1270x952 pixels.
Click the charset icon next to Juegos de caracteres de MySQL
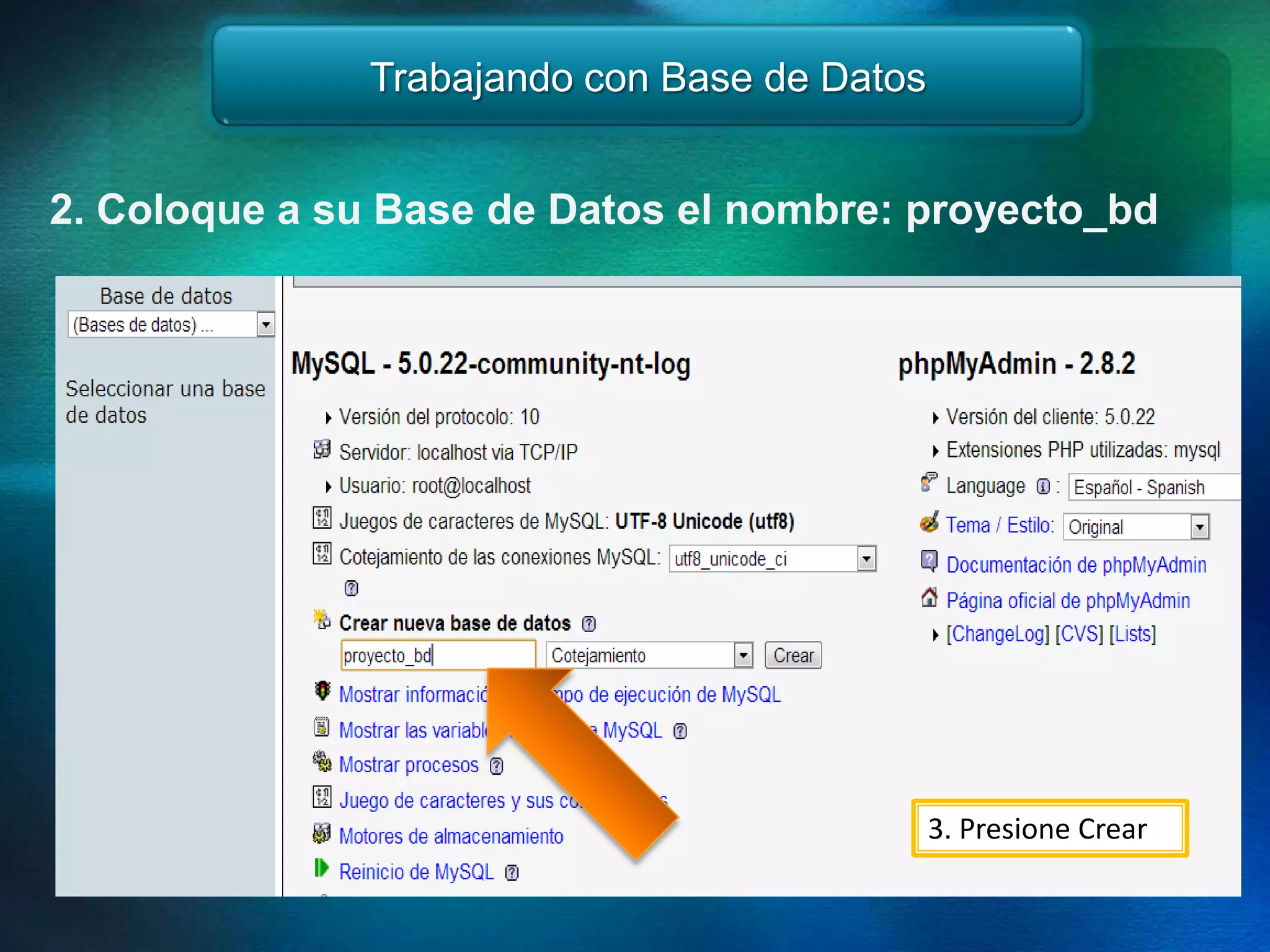(322, 518)
